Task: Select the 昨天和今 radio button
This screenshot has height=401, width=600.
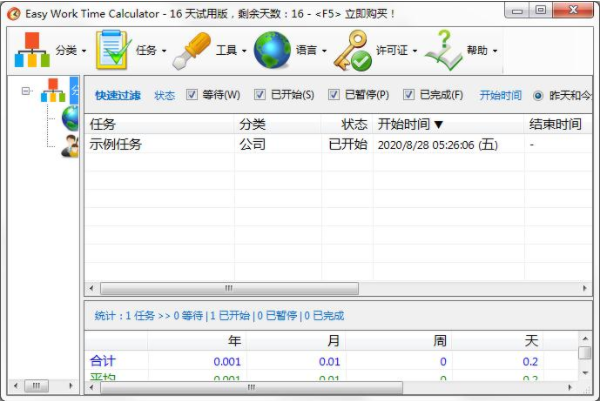Action: (538, 95)
